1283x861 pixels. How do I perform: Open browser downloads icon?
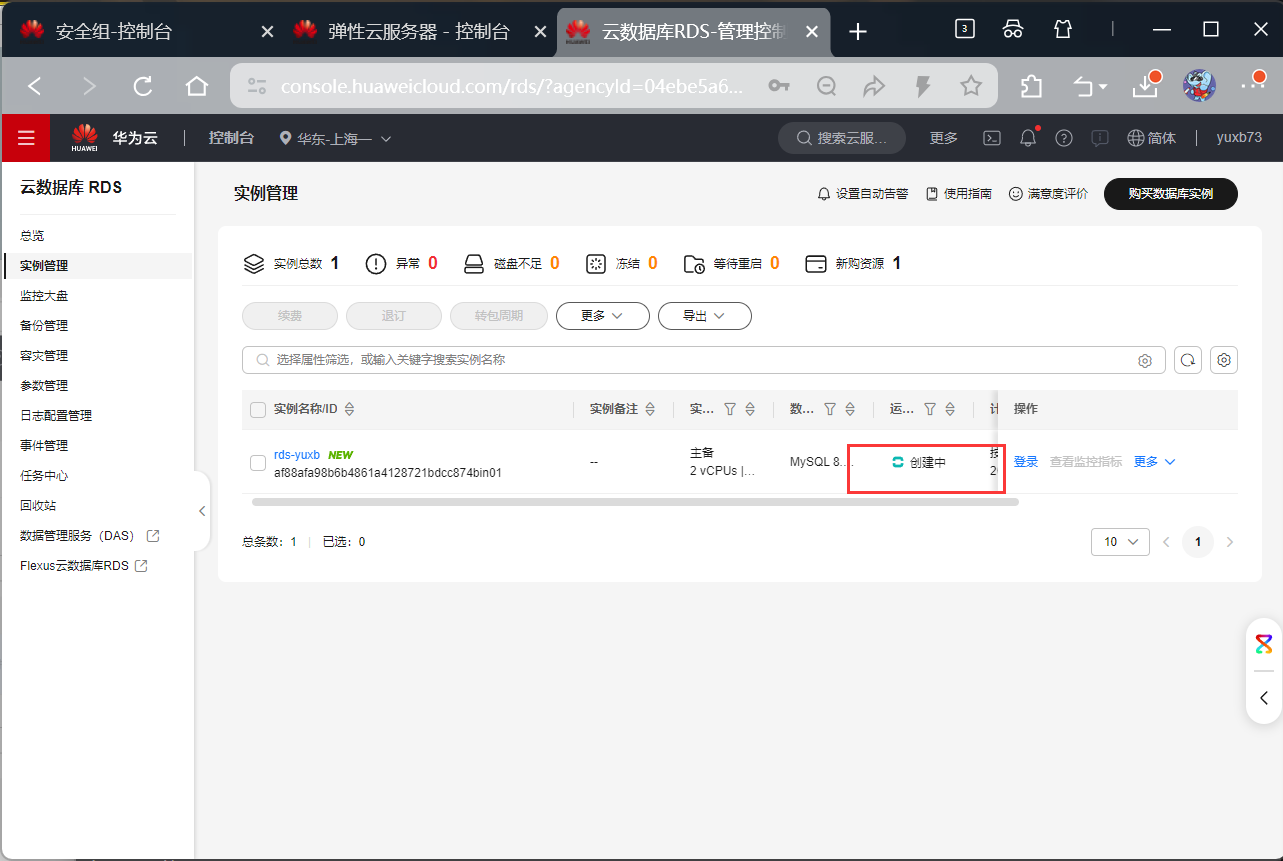[1146, 86]
